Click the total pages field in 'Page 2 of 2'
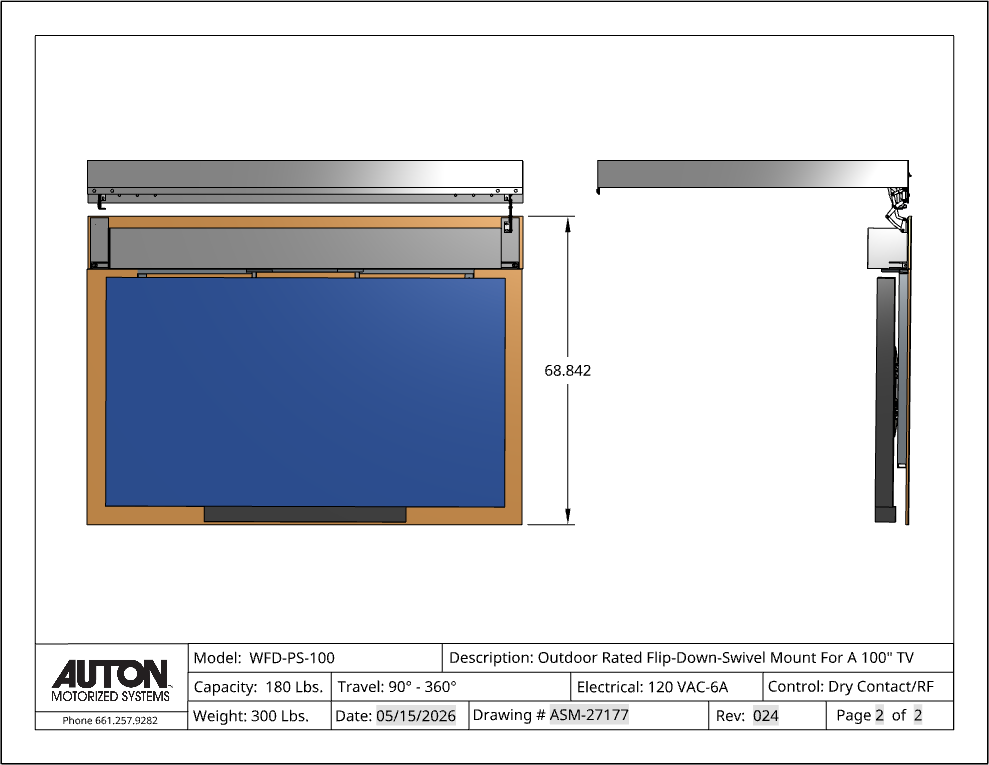Screen dimensions: 989x765 (x=918, y=715)
